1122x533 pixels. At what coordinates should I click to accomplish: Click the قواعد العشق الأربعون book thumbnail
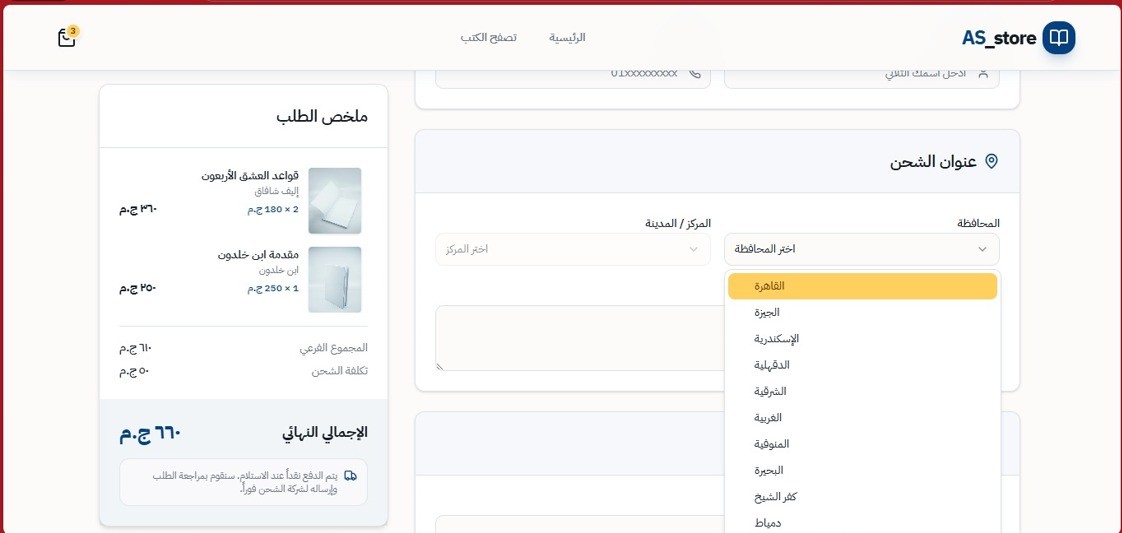click(335, 201)
